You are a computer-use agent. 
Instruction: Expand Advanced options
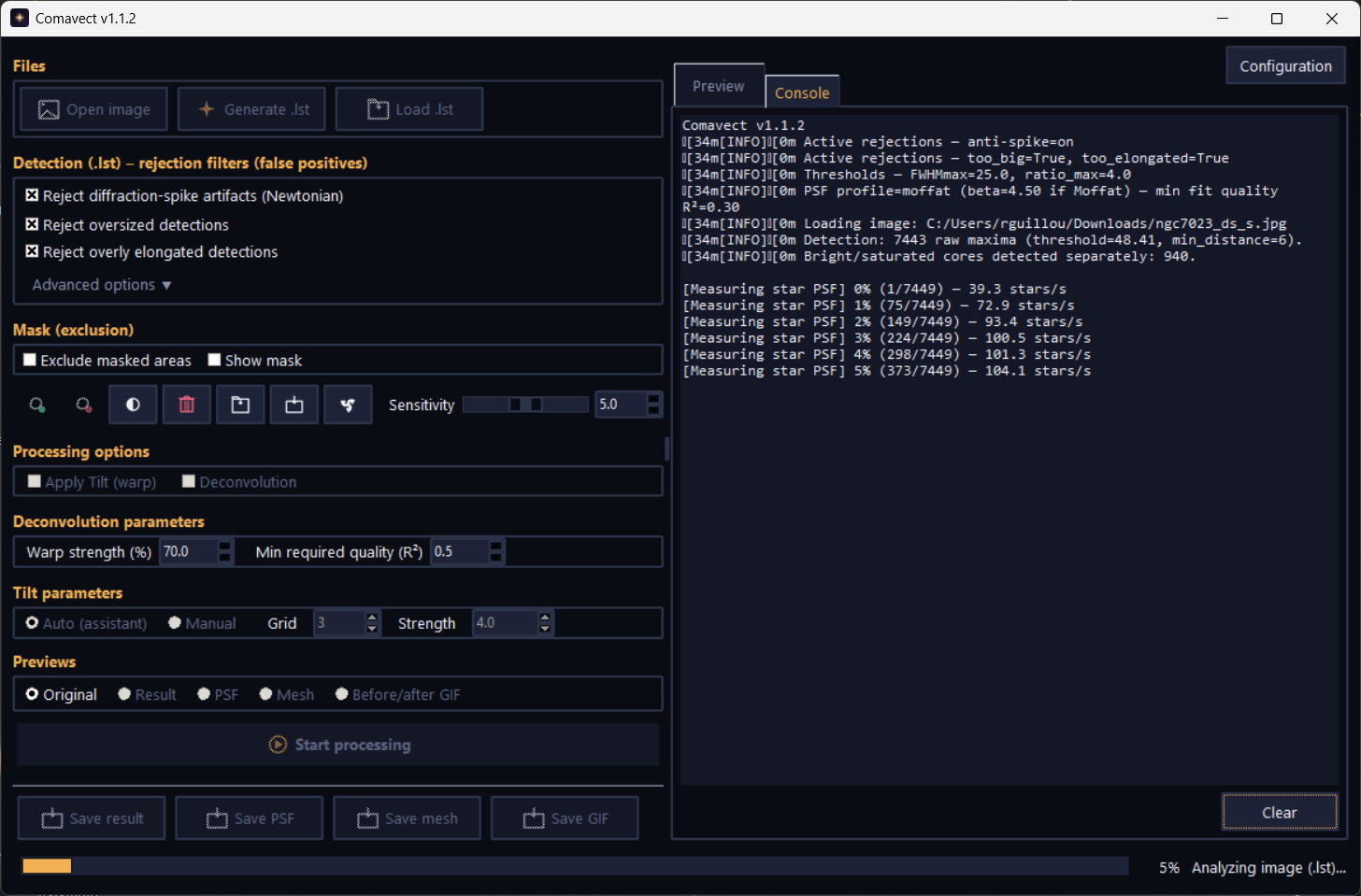coord(102,285)
